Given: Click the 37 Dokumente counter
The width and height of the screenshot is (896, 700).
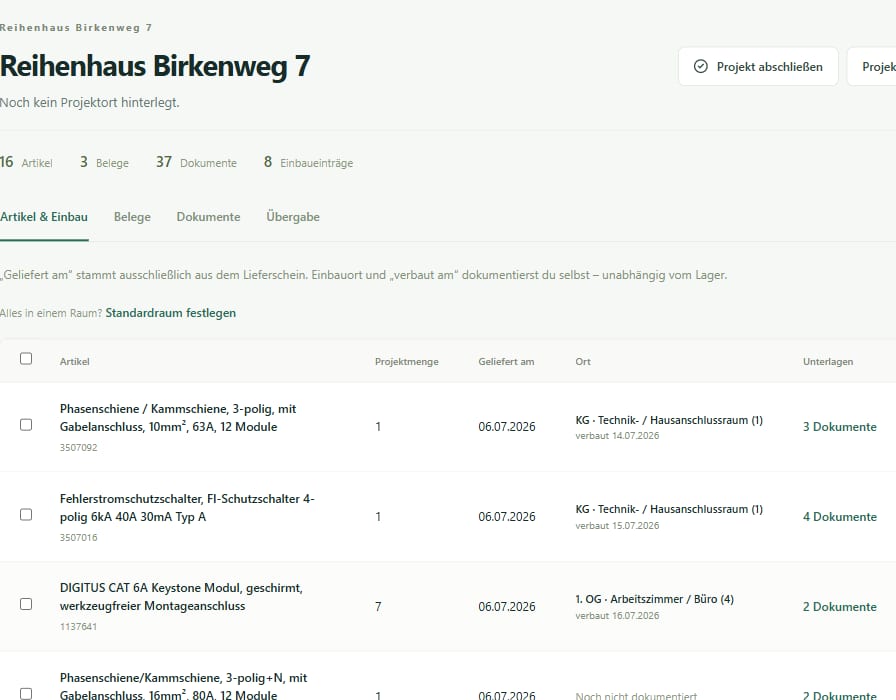Looking at the screenshot, I should tap(196, 162).
